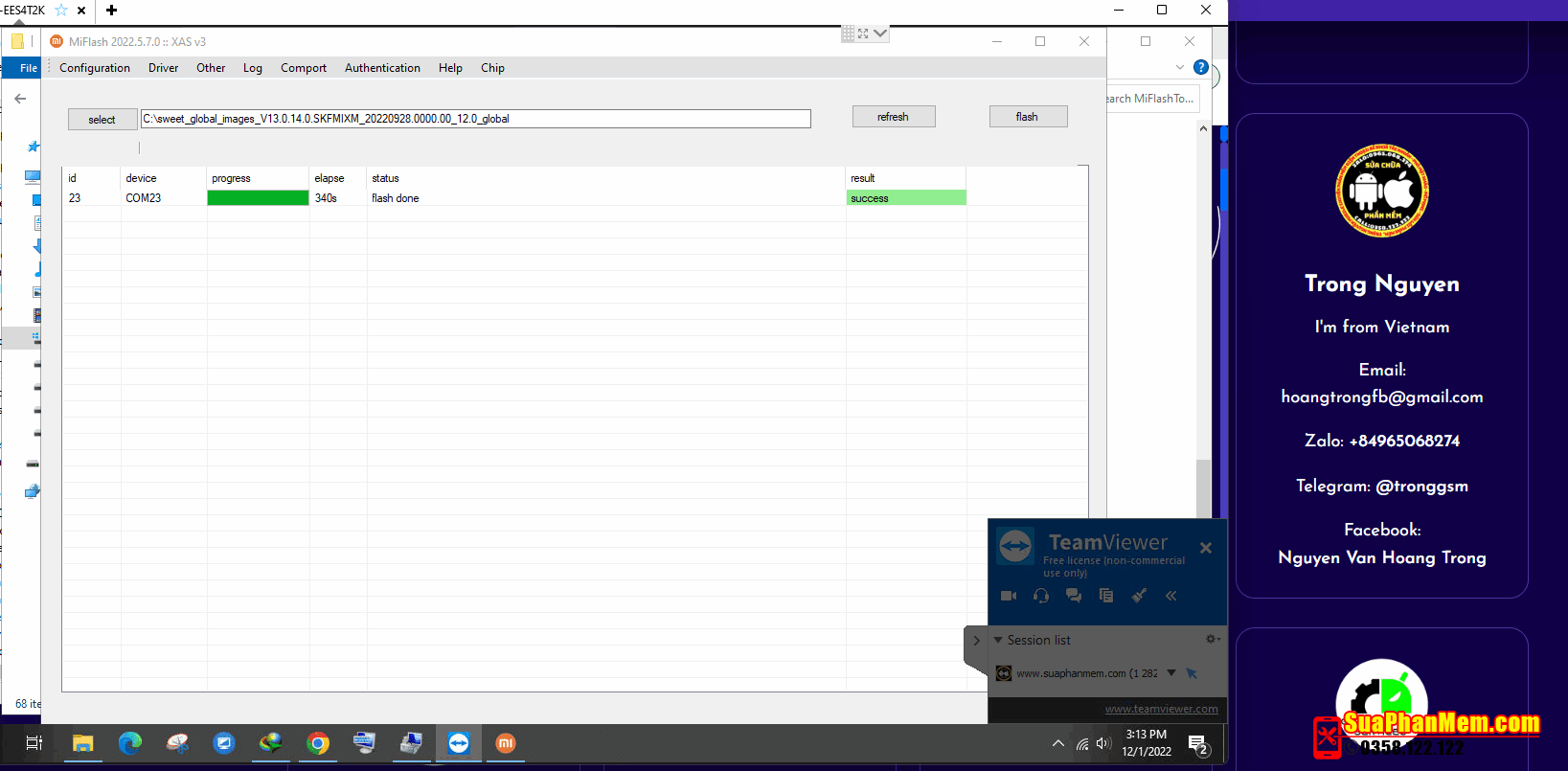Start video in TeamViewer panel

(1008, 596)
